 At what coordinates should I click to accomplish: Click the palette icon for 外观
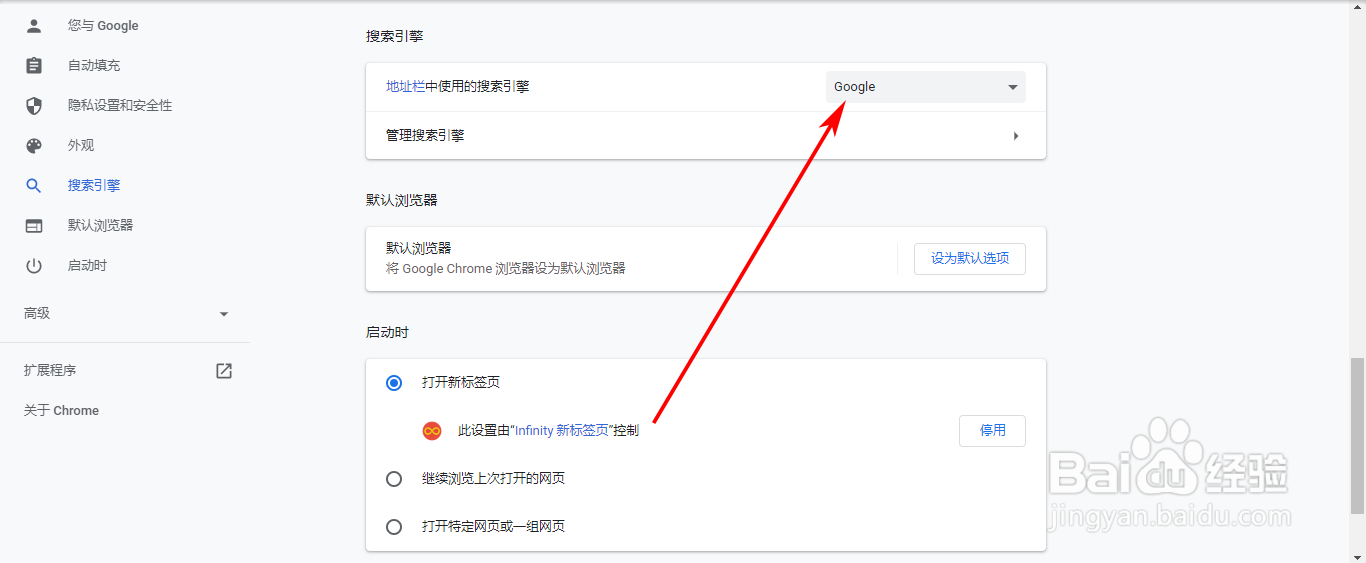point(34,146)
